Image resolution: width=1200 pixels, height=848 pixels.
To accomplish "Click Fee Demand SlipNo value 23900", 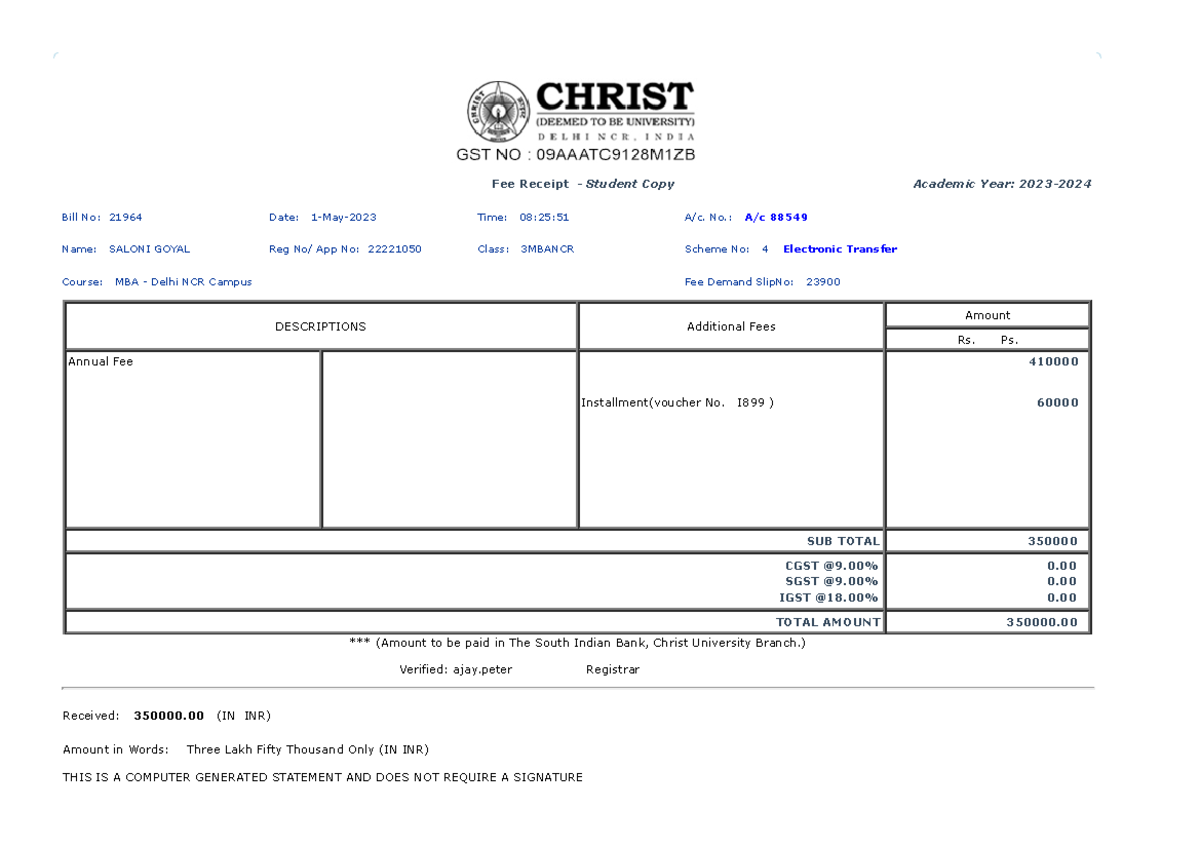I will coord(823,282).
